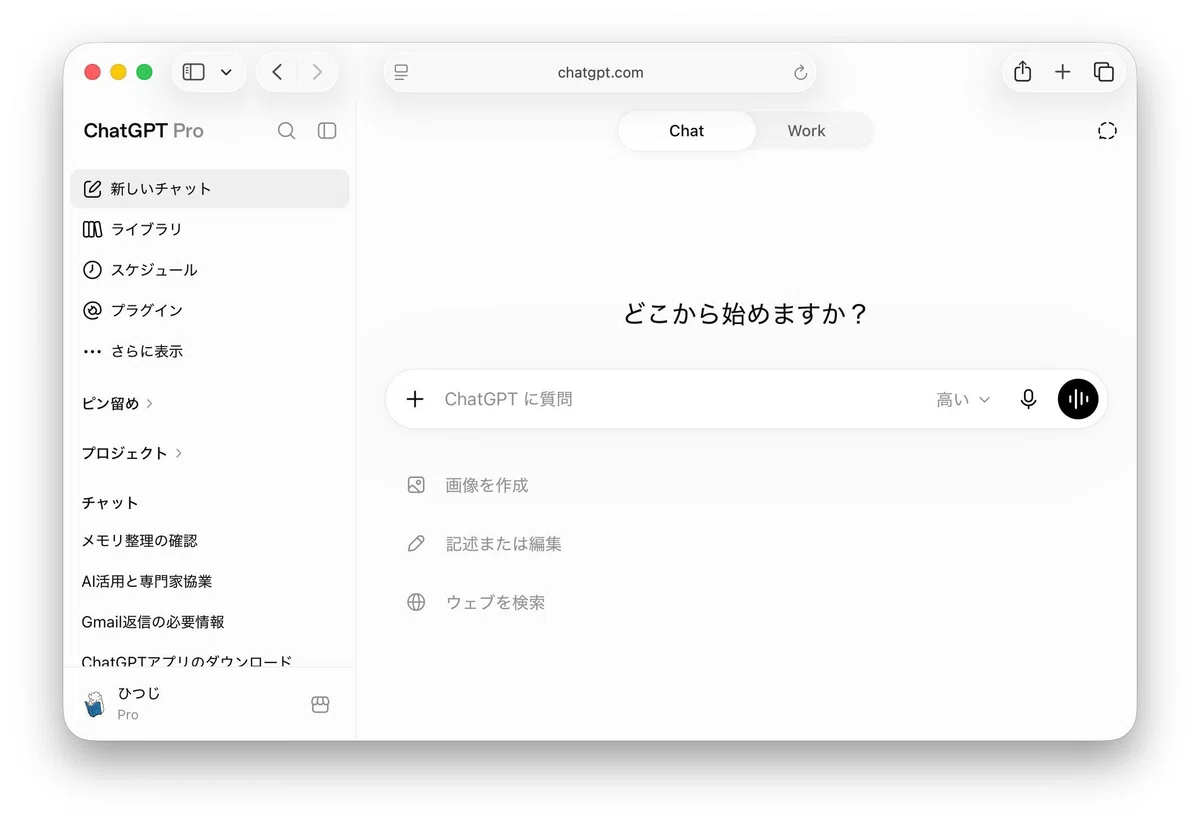Image resolution: width=1200 pixels, height=824 pixels.
Task: Go forward with Safari forward arrow
Action: click(317, 72)
